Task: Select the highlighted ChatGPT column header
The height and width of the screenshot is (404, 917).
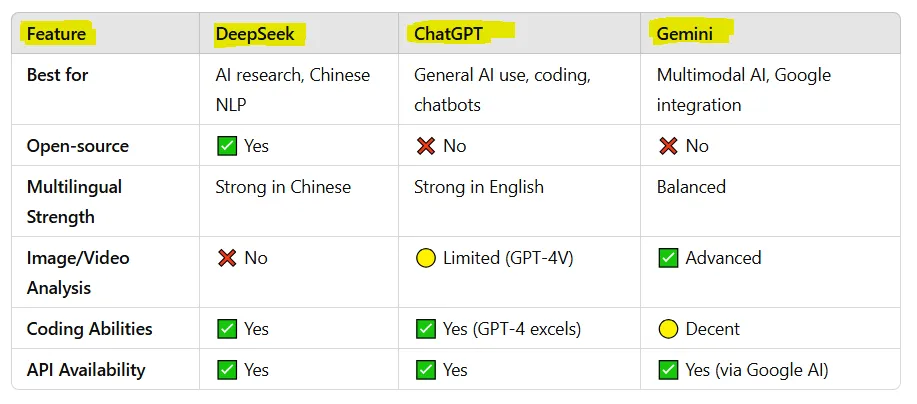Action: [x=449, y=34]
